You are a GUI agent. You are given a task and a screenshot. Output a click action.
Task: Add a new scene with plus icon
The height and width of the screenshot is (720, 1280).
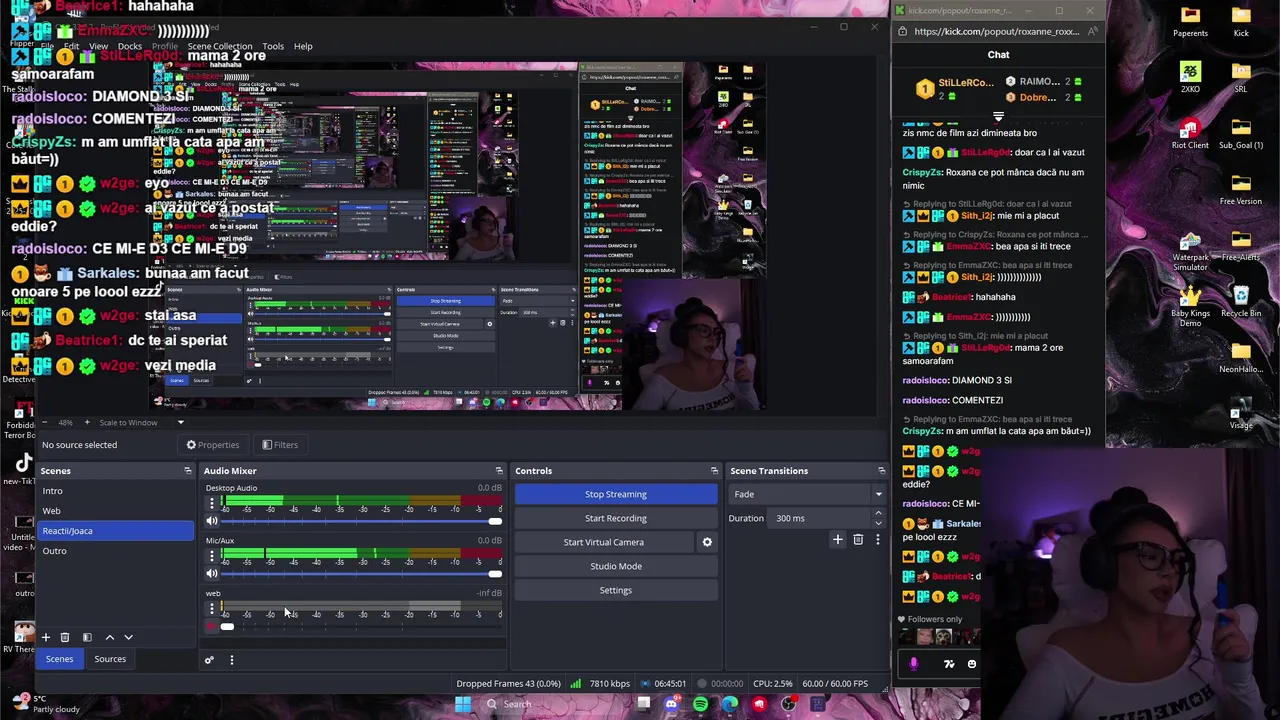tap(45, 637)
